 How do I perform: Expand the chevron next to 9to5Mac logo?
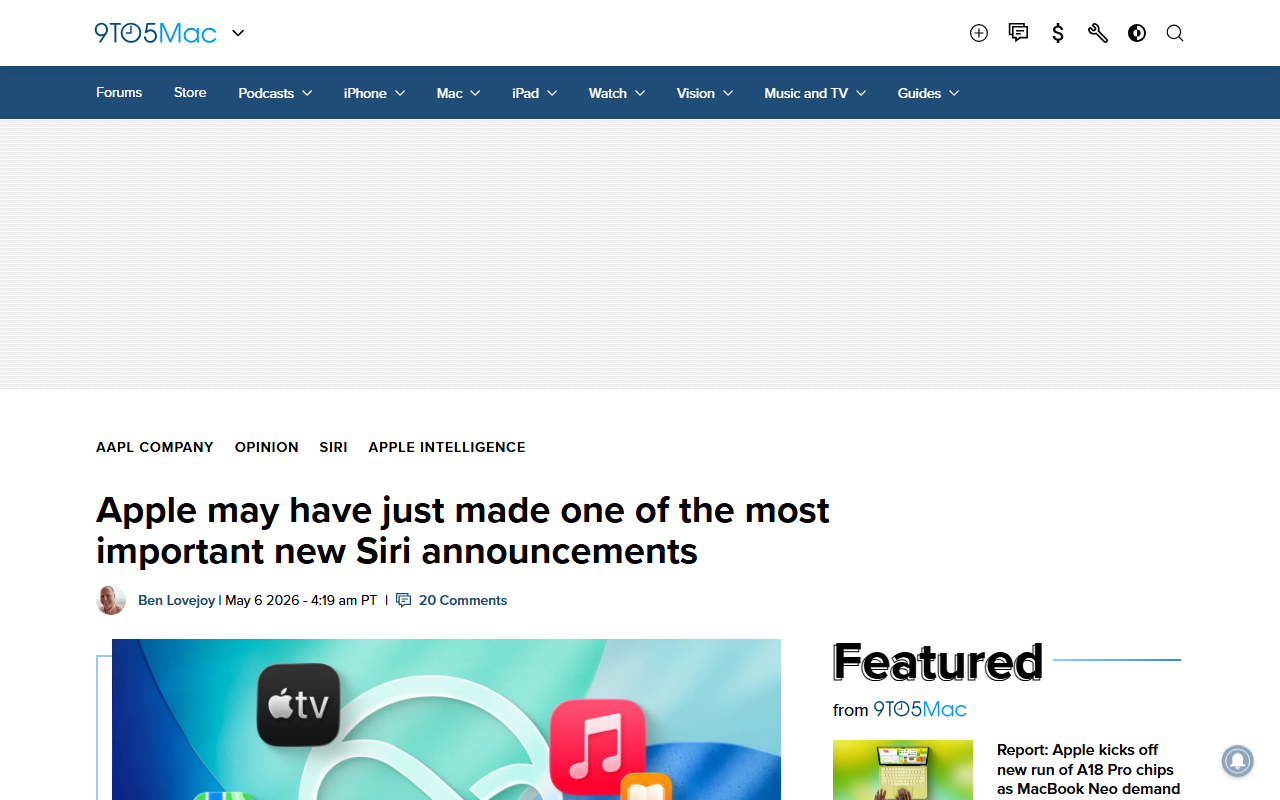pyautogui.click(x=238, y=33)
